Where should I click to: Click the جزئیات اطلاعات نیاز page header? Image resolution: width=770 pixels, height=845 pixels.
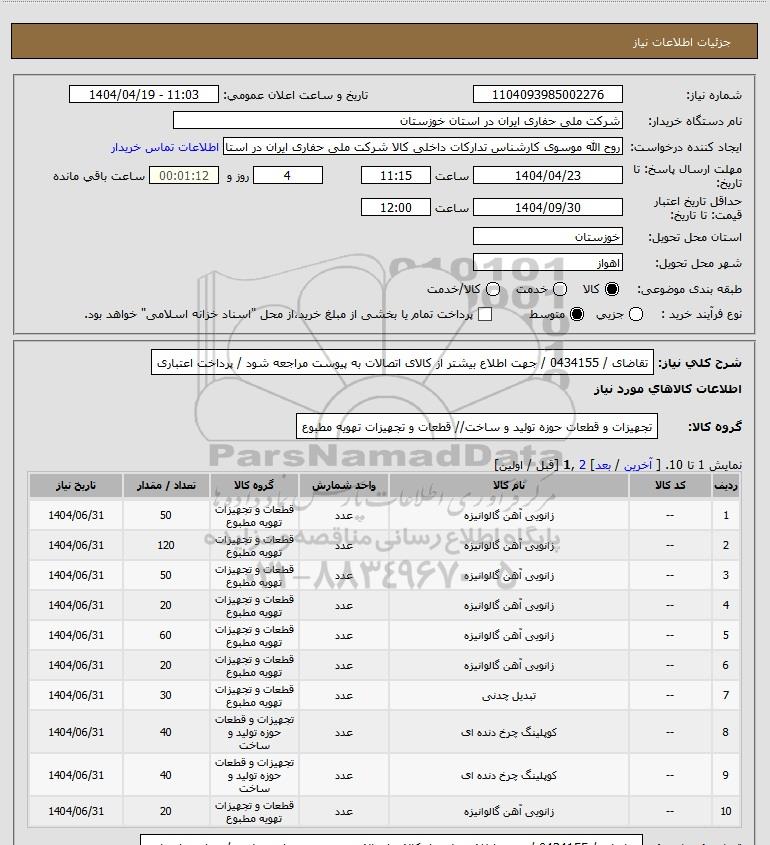click(682, 42)
